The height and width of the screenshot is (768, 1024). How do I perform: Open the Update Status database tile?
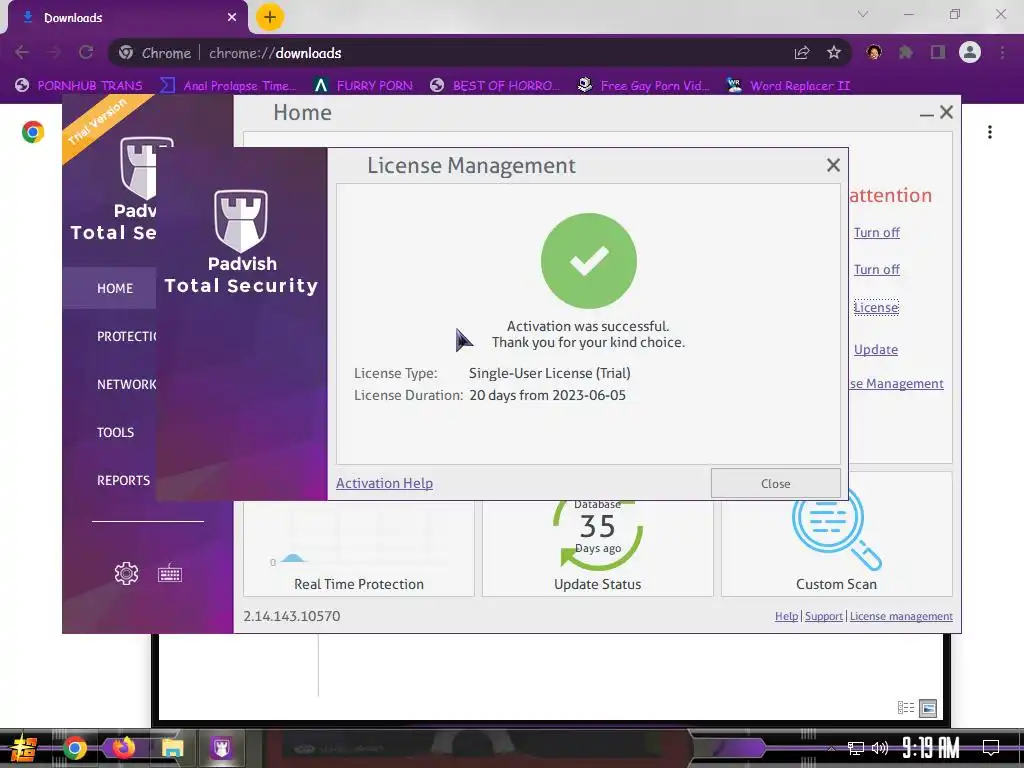[598, 547]
